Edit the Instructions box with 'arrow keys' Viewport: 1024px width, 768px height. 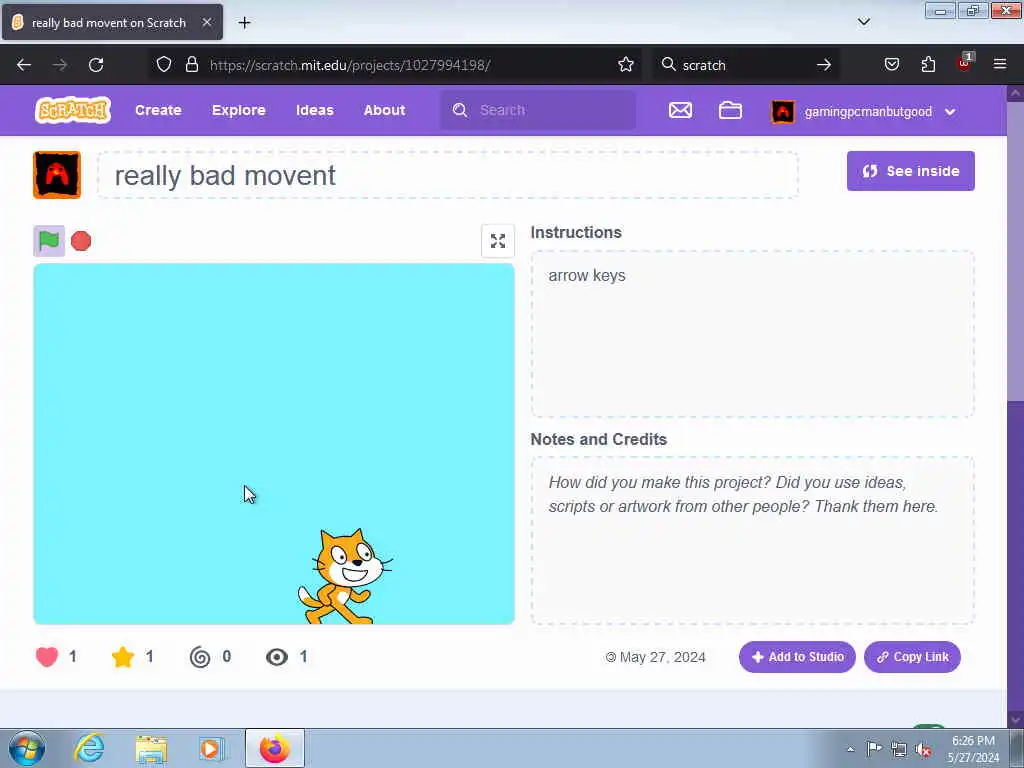pyautogui.click(x=752, y=334)
